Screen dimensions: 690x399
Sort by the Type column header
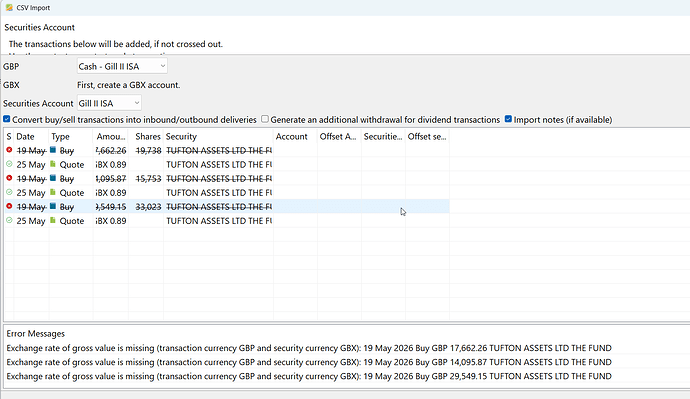[x=71, y=137]
